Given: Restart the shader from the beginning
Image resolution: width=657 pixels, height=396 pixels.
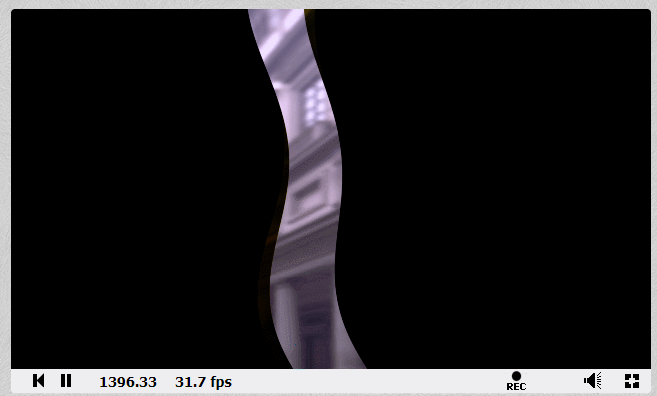Looking at the screenshot, I should (38, 380).
